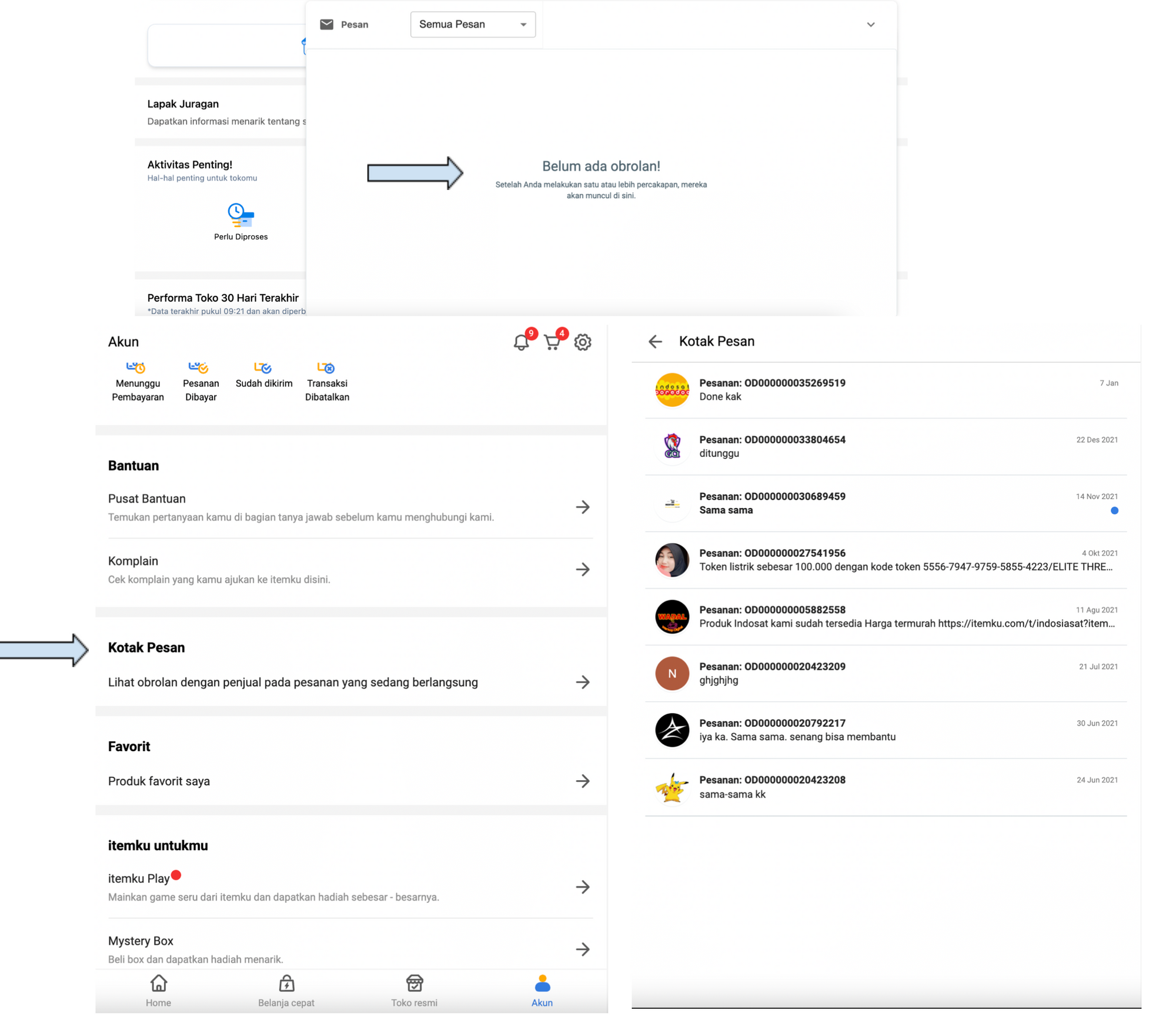Click the black star avatar for order OD000000020792217
Screen dimensions: 1176x1017
(672, 730)
